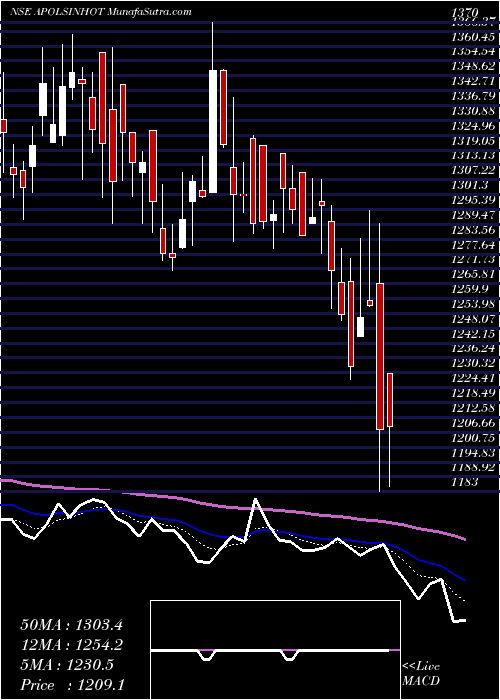Click the 1336.79 price axis label

coord(474,96)
